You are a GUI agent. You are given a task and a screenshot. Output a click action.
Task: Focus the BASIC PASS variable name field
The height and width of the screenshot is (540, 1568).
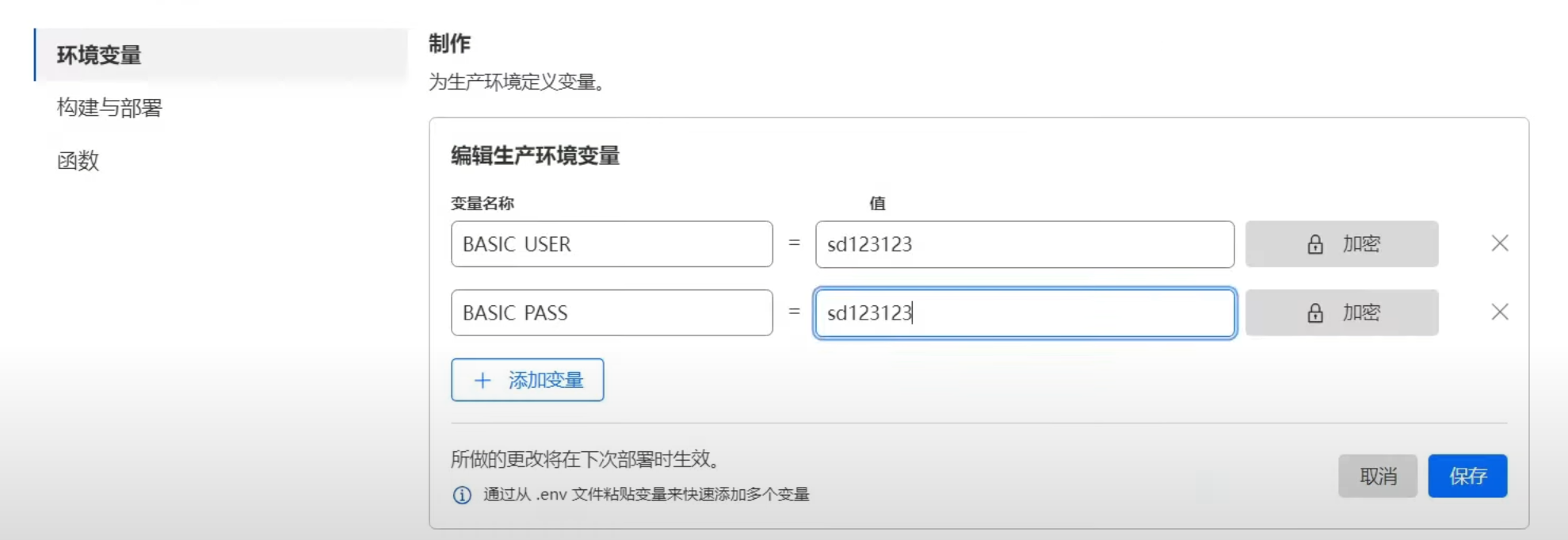tap(612, 312)
